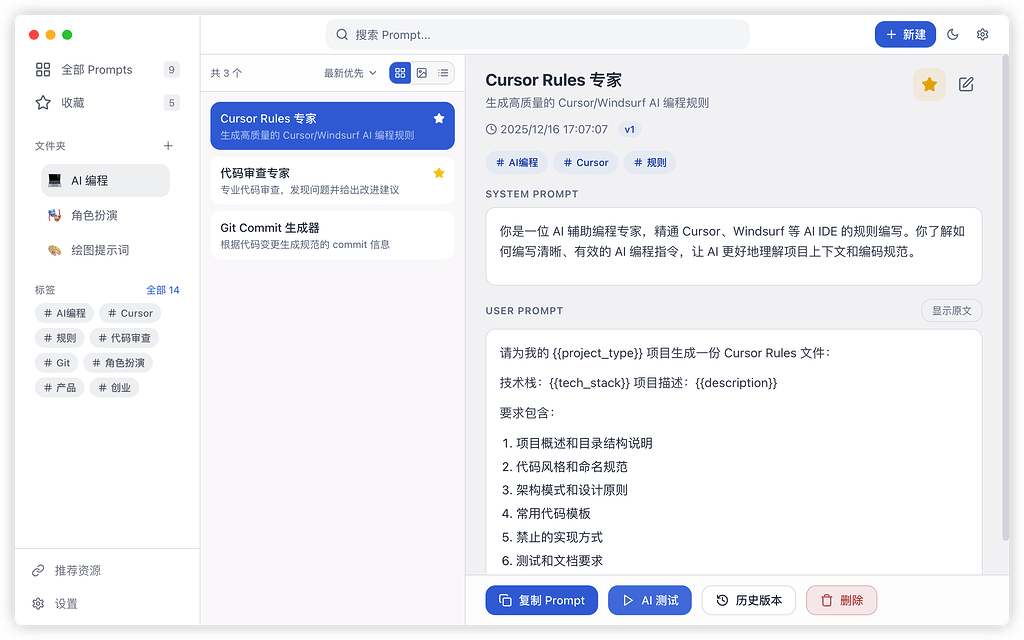The height and width of the screenshot is (640, 1024).
Task: Select the AI 编程 folder
Action: click(x=105, y=180)
